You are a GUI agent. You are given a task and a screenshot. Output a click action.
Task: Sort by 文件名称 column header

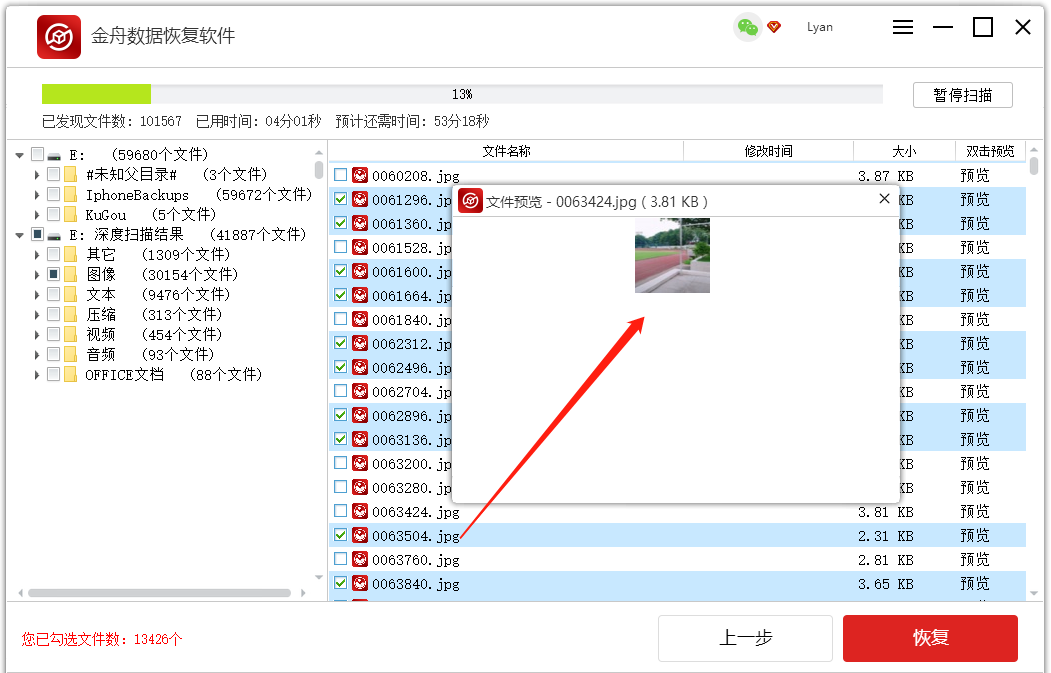click(x=506, y=151)
